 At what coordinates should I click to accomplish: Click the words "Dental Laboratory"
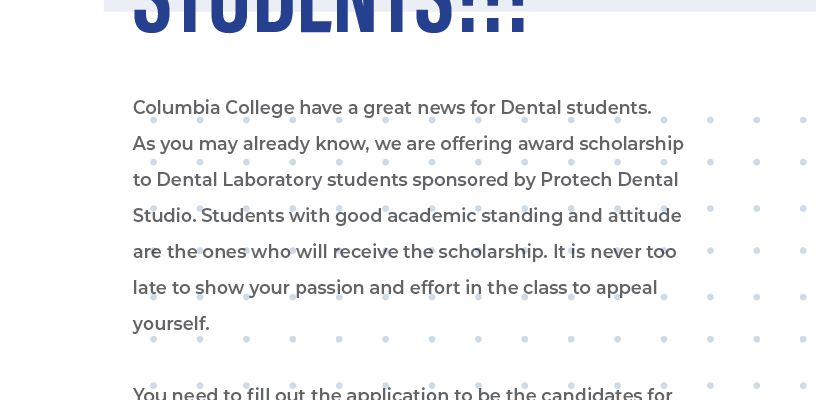(239, 180)
